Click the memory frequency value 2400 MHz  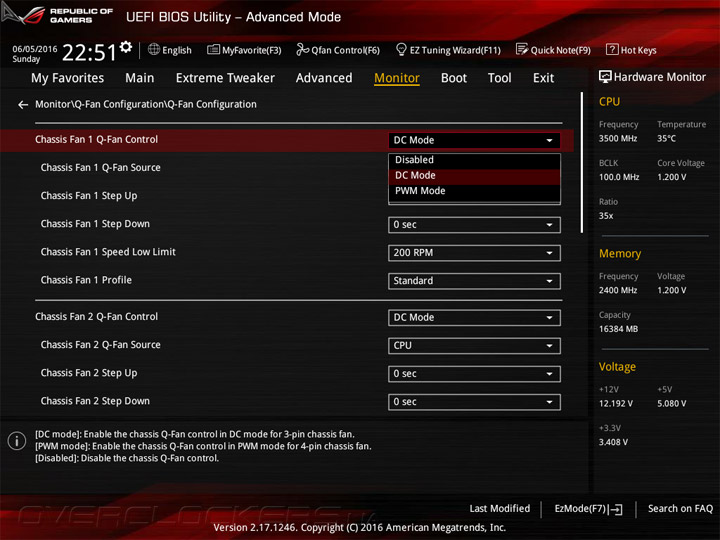tap(618, 290)
